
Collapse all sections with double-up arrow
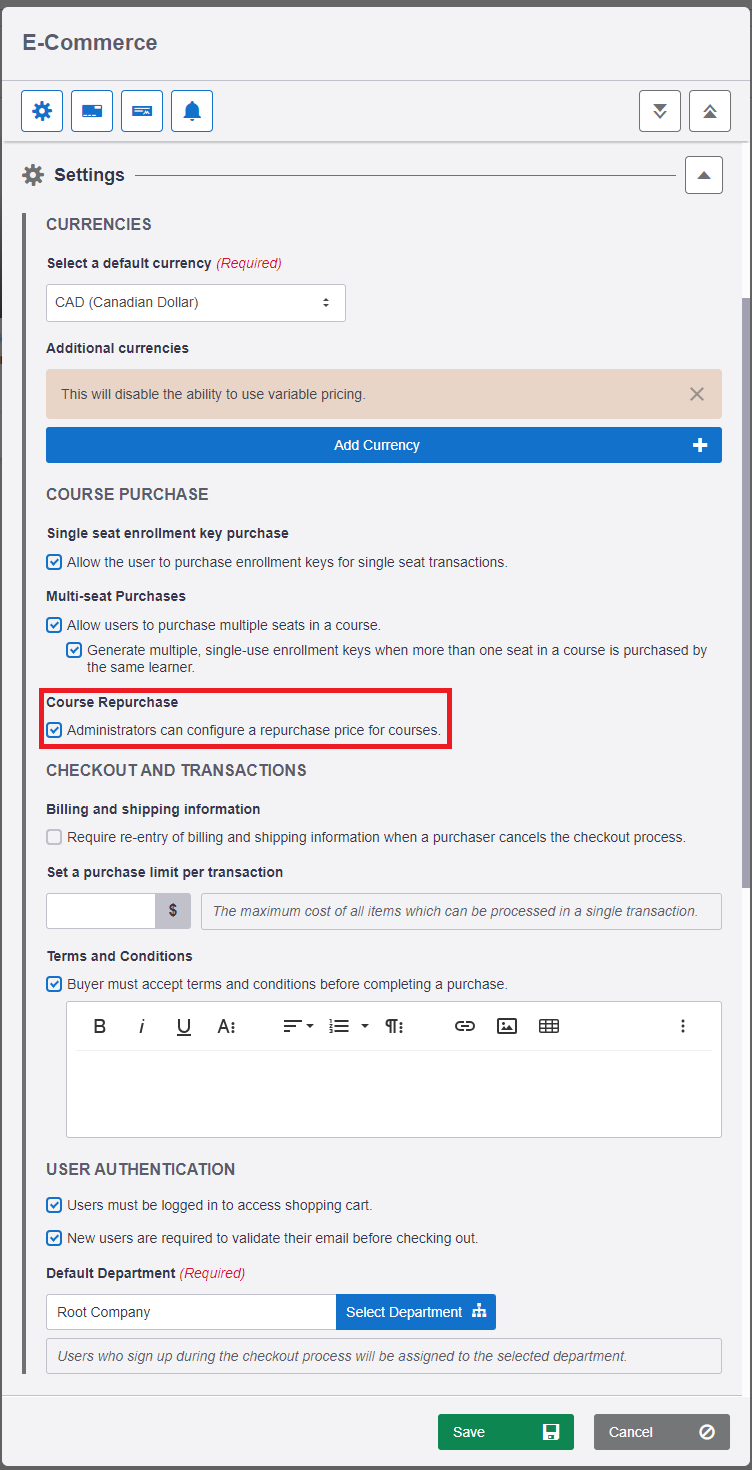pyautogui.click(x=710, y=111)
